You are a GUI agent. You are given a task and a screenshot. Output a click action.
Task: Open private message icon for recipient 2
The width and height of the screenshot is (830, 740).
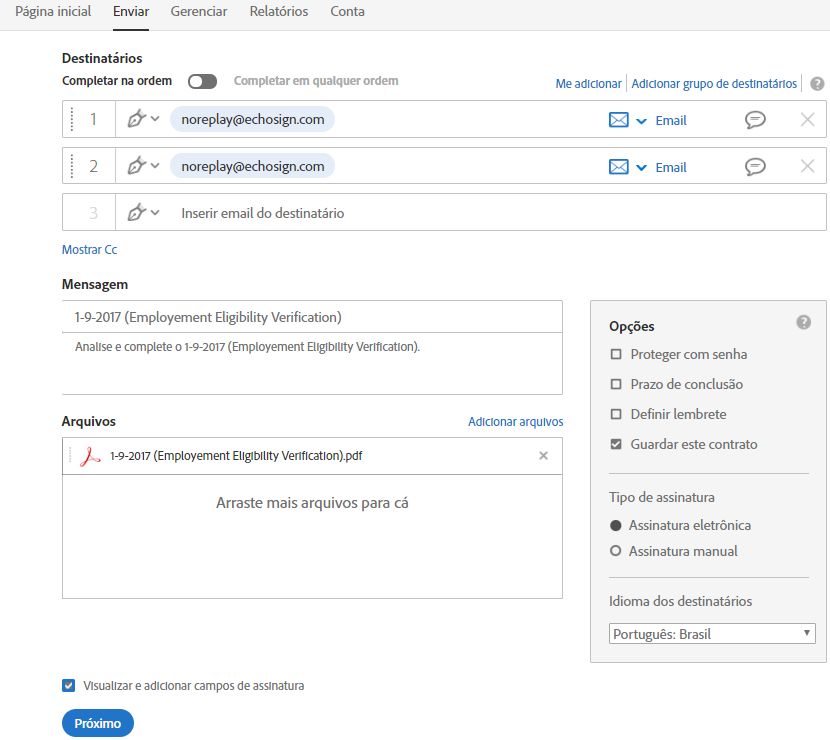pos(755,167)
